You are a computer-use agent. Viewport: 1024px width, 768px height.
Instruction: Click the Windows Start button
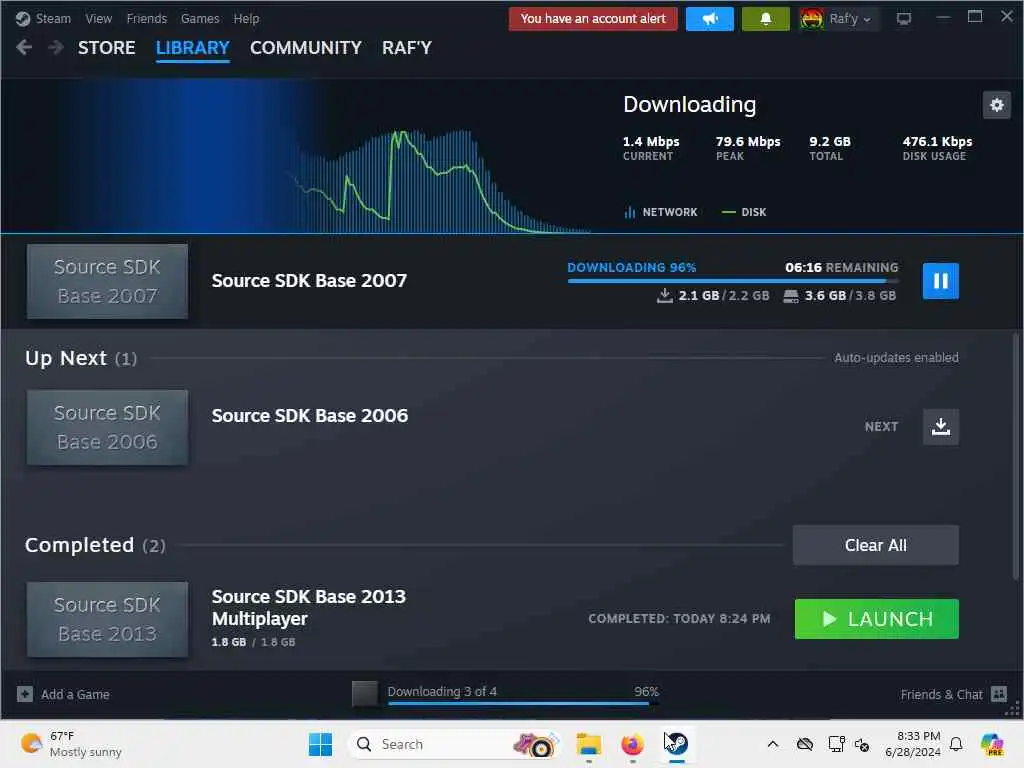click(320, 744)
